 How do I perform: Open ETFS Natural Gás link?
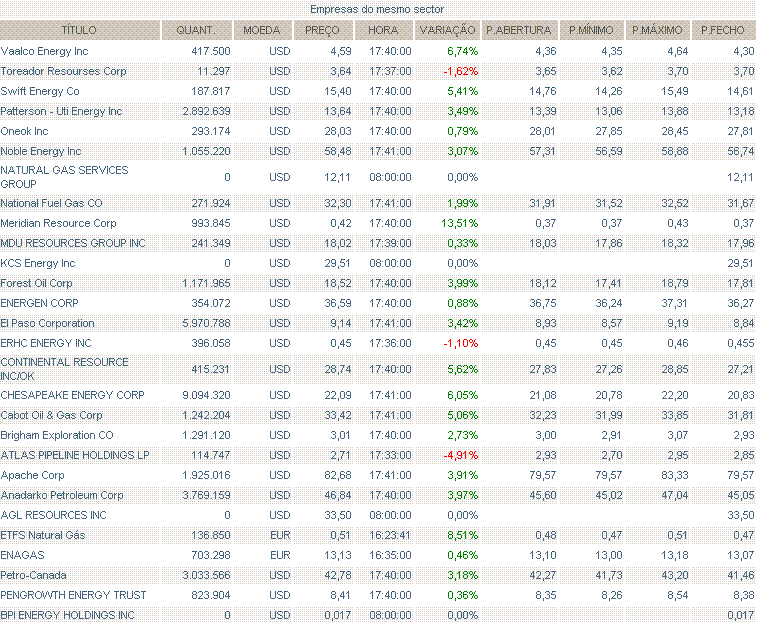[x=43, y=535]
